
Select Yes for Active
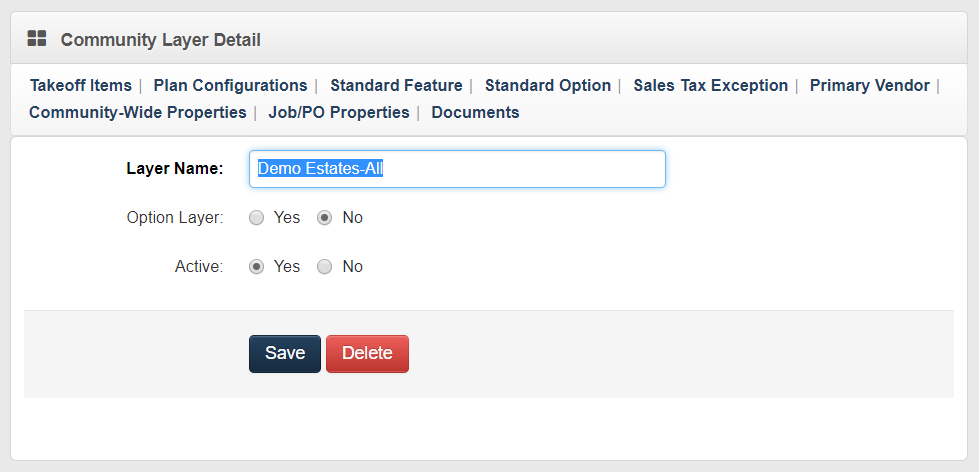click(x=257, y=267)
